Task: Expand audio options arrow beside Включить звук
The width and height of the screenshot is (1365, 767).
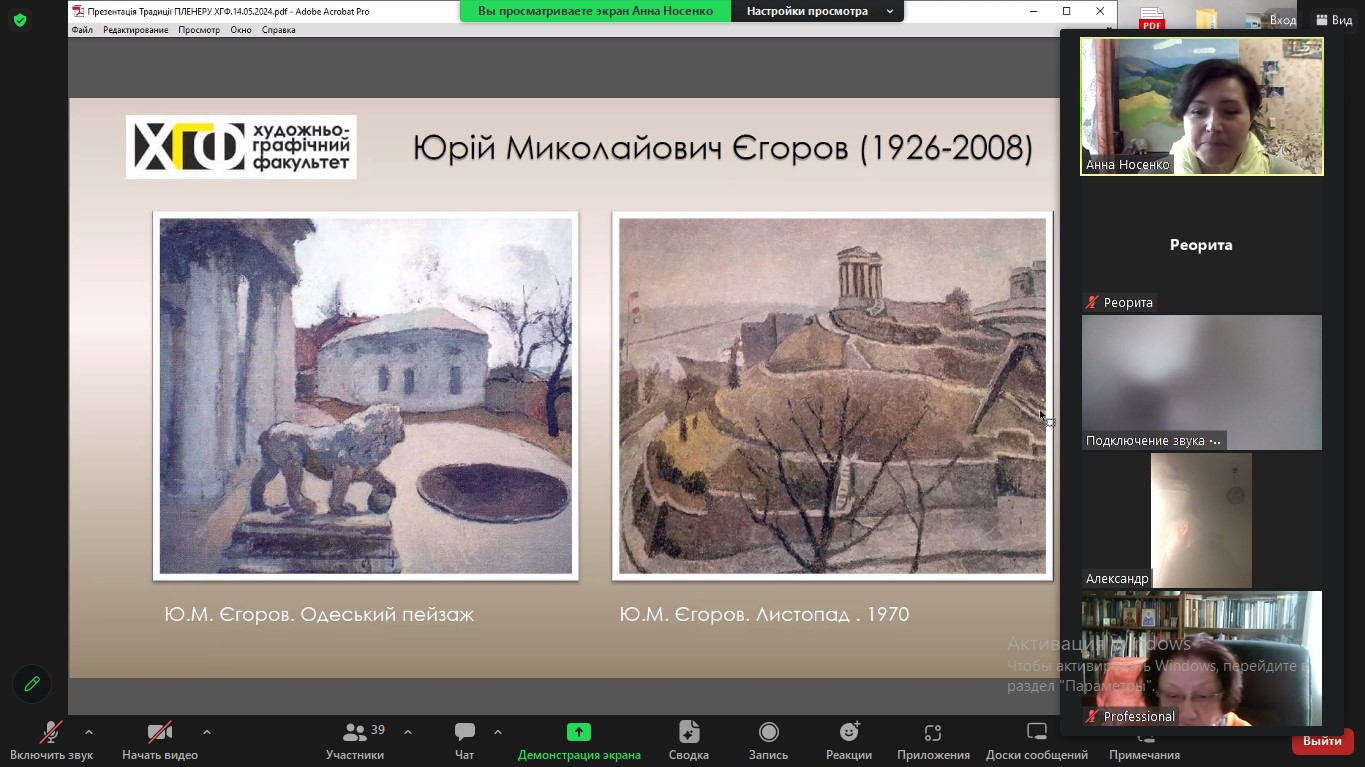Action: [88, 732]
